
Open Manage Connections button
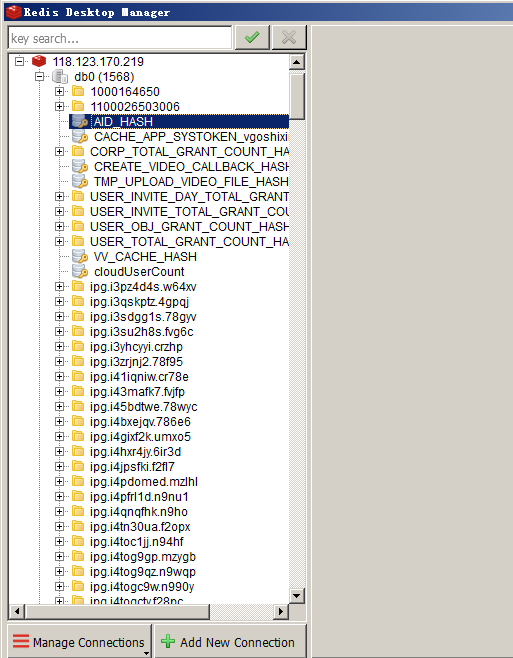pos(79,642)
